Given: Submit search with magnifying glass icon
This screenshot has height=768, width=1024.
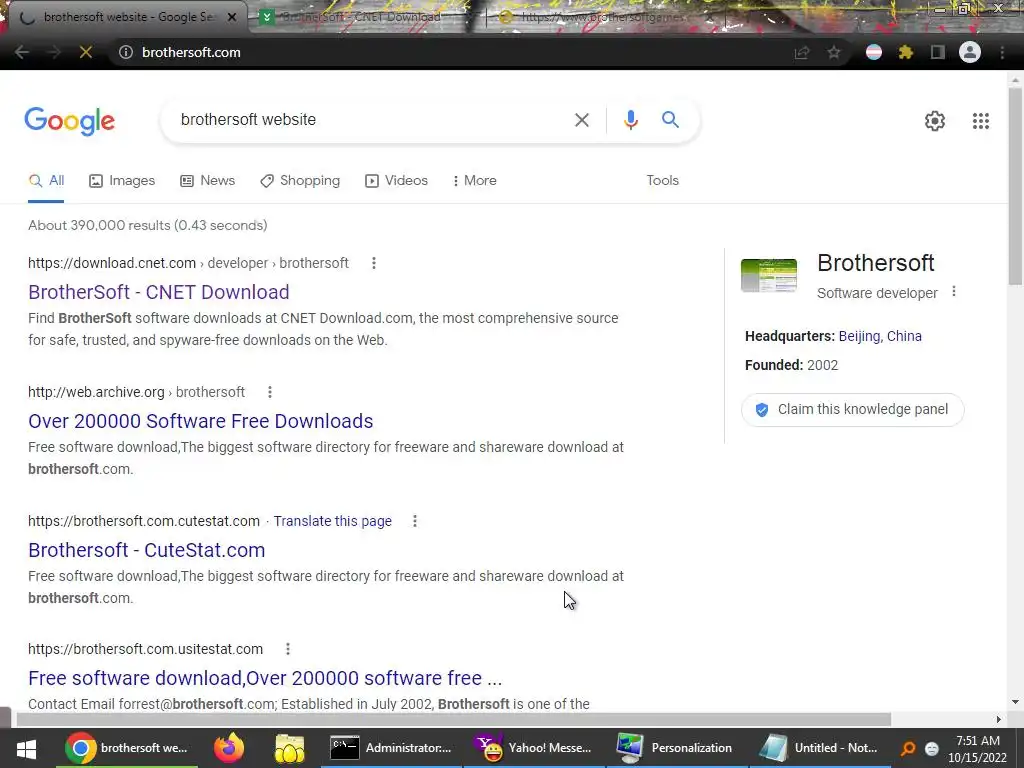Looking at the screenshot, I should pos(670,120).
